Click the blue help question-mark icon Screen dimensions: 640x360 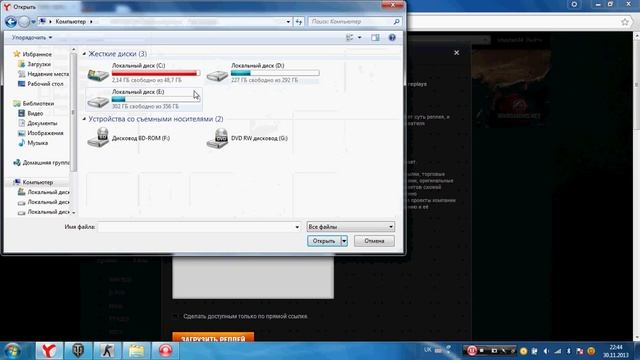(392, 38)
